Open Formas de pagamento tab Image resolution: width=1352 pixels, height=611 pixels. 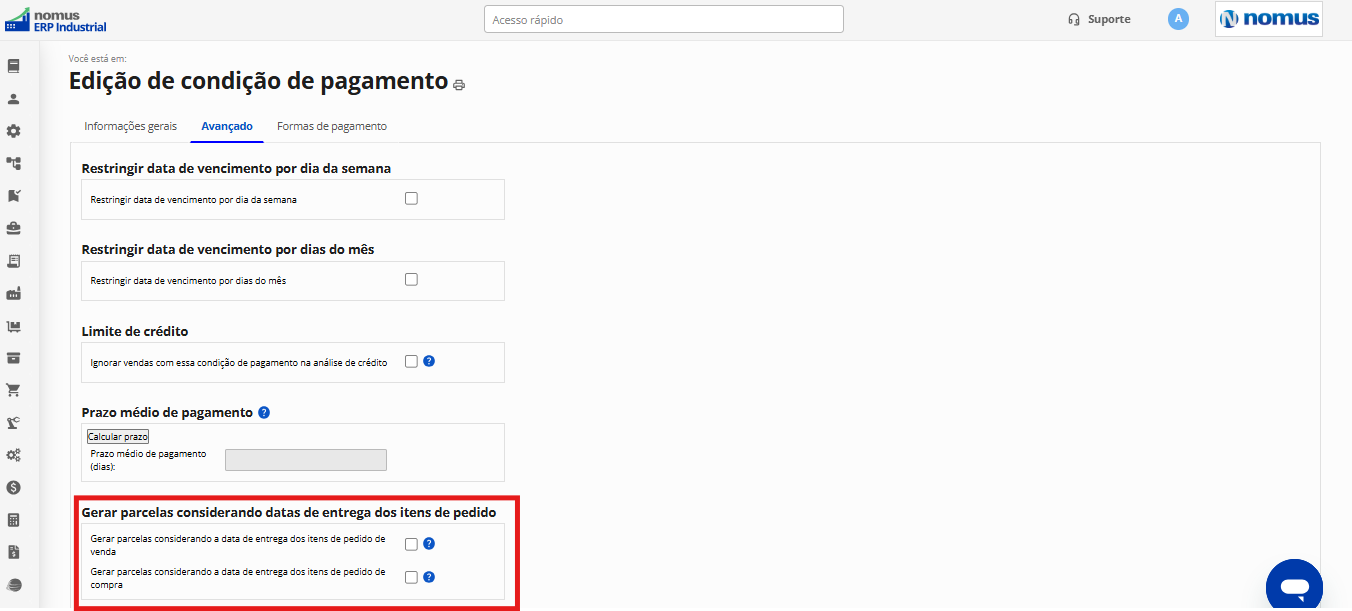pos(332,126)
